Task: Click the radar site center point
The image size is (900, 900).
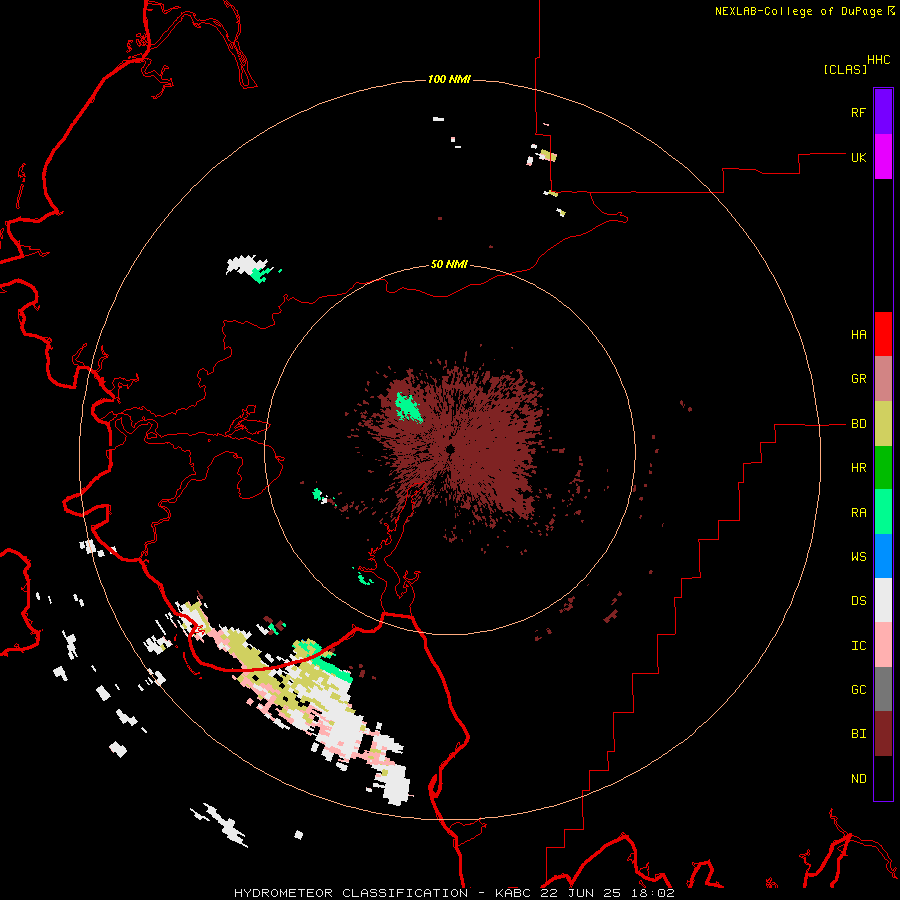Action: pyautogui.click(x=450, y=449)
